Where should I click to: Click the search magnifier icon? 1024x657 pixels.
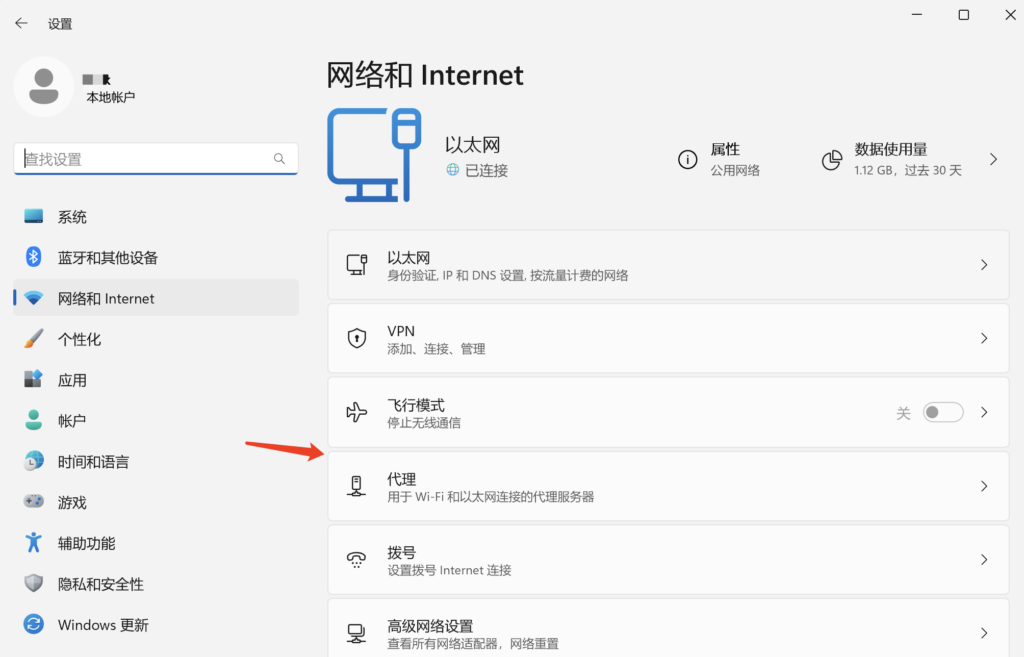(279, 159)
